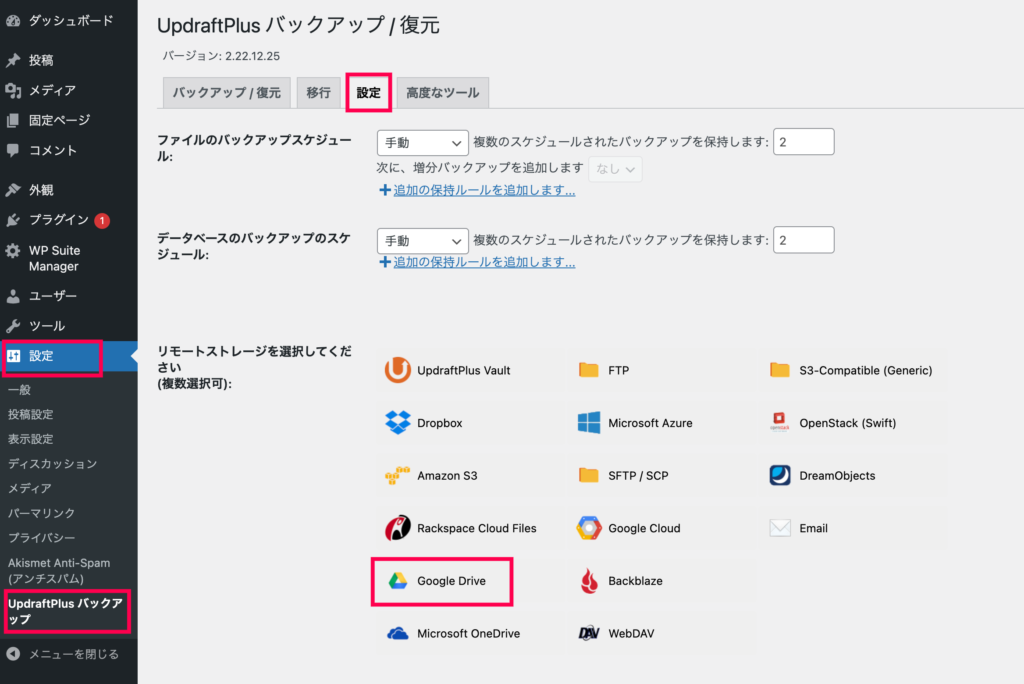The image size is (1024, 684).
Task: Click the 外観 paintbrush icon
Action: (13, 190)
